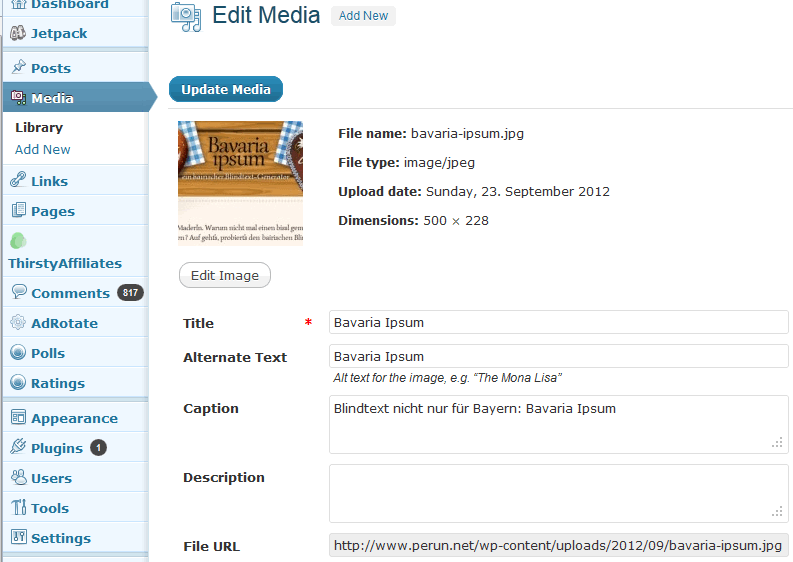Click the Jetpack sidebar icon

tap(18, 33)
